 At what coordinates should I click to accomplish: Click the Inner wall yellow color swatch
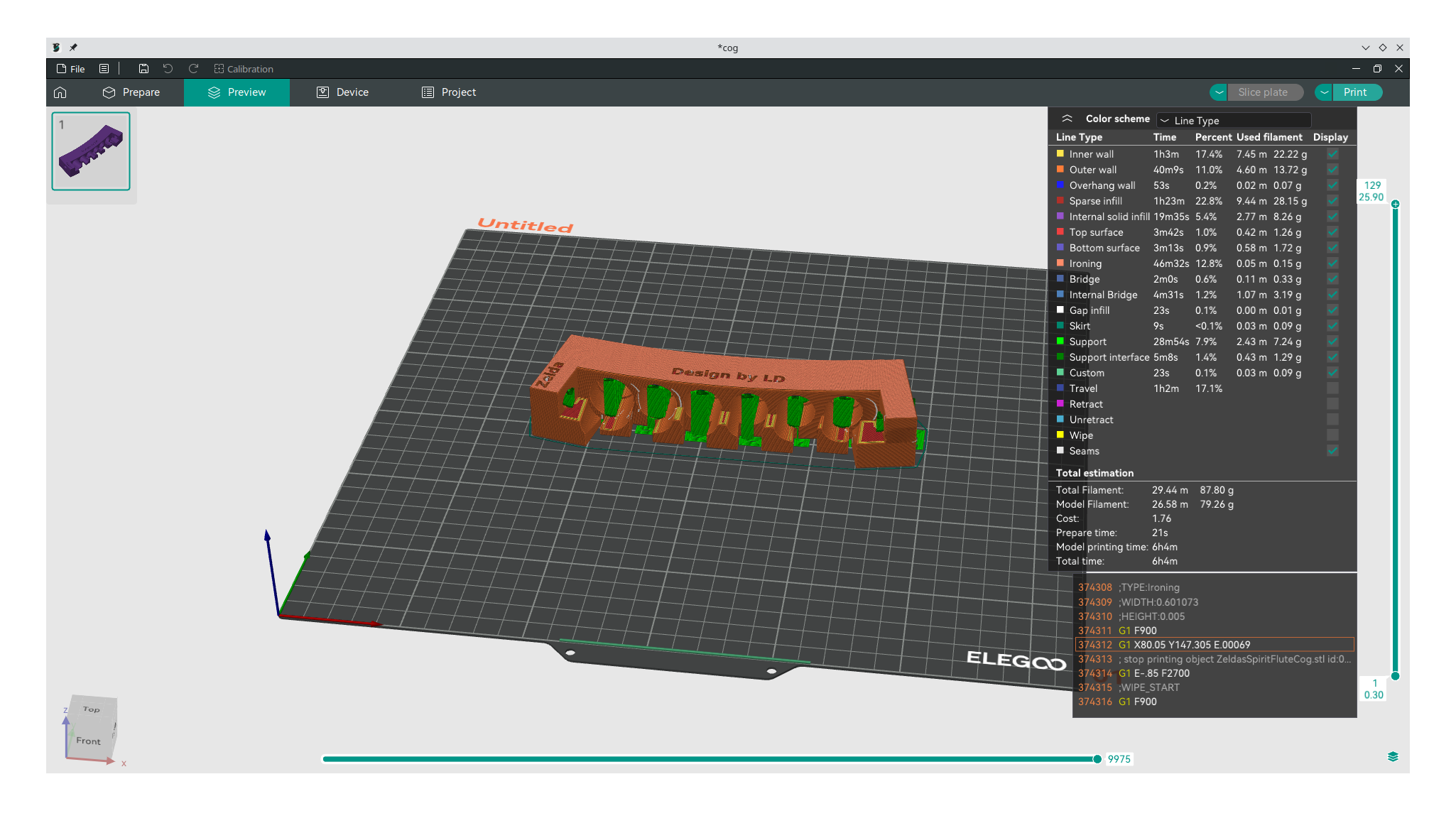coord(1060,153)
